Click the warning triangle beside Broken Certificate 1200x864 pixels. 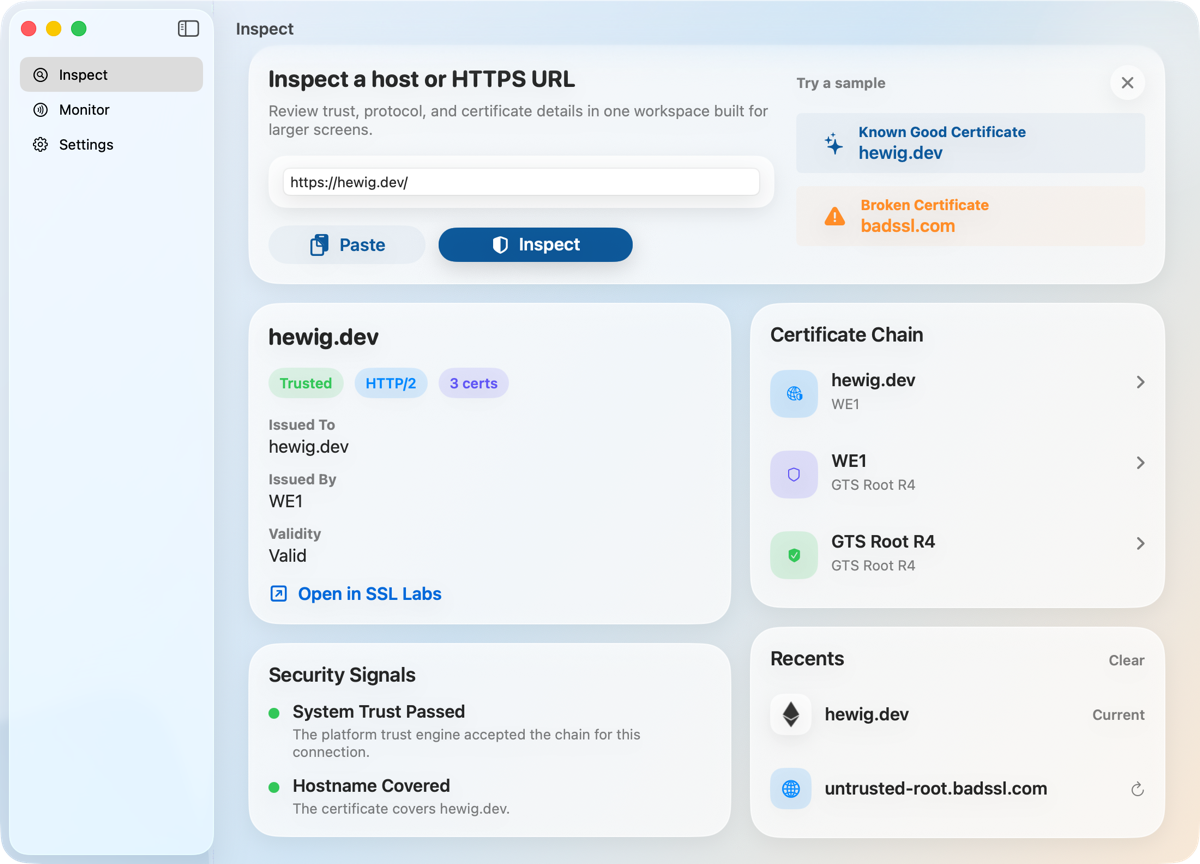[x=834, y=214]
